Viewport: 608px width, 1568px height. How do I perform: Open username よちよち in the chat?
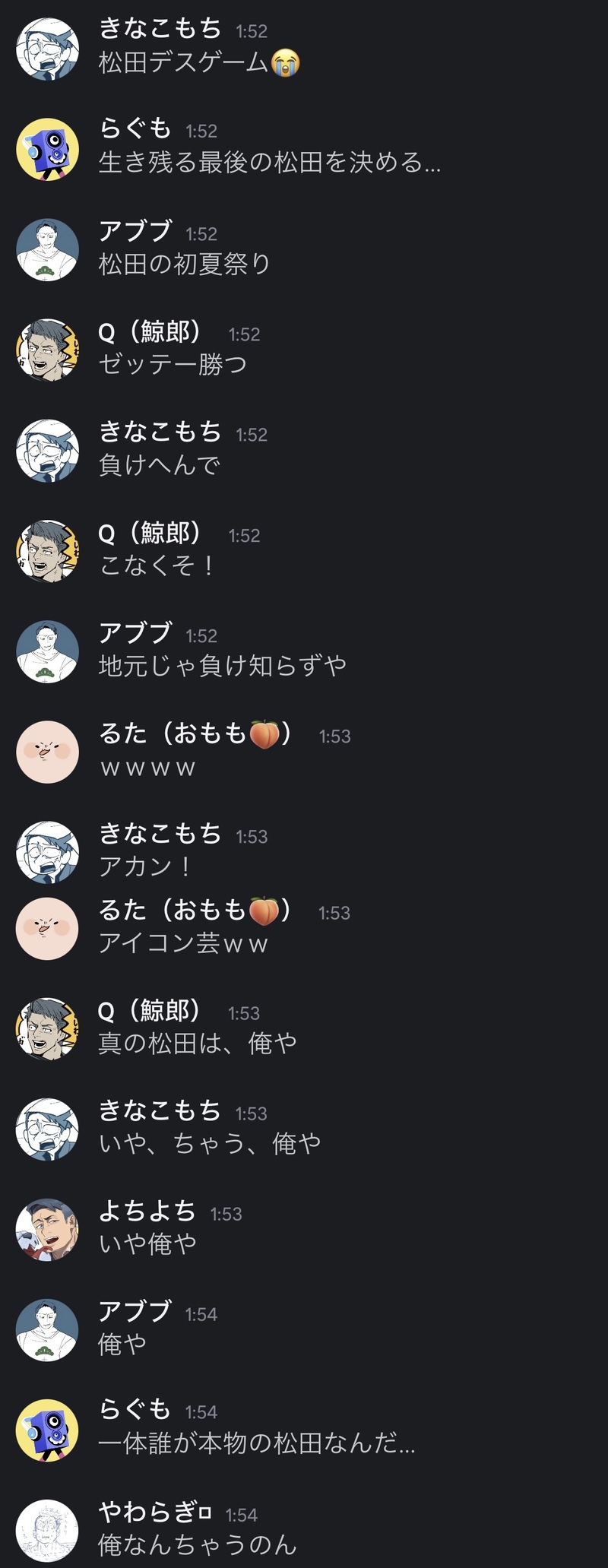(x=147, y=1212)
